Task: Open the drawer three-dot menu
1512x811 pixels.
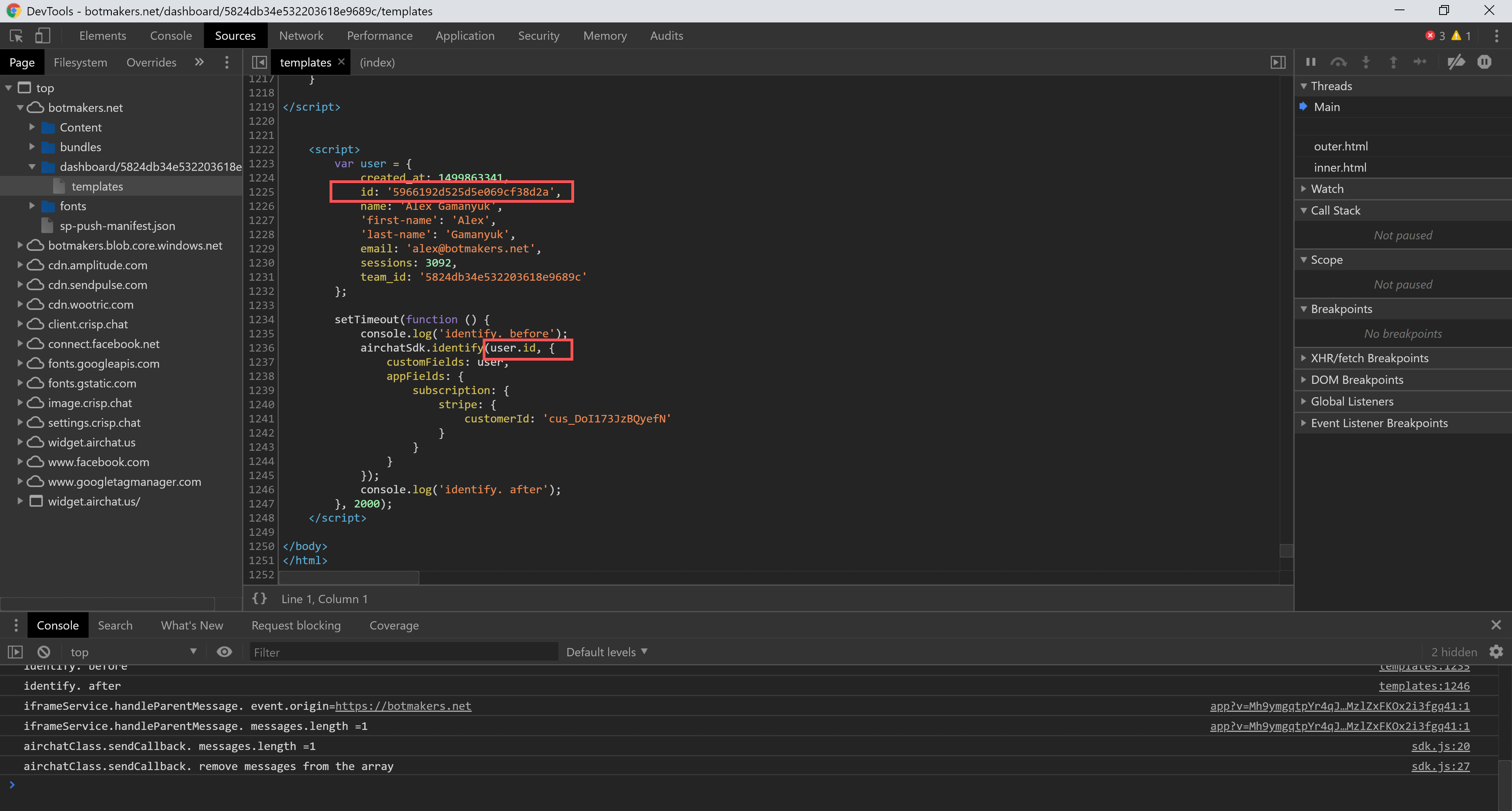Action: pyautogui.click(x=16, y=625)
